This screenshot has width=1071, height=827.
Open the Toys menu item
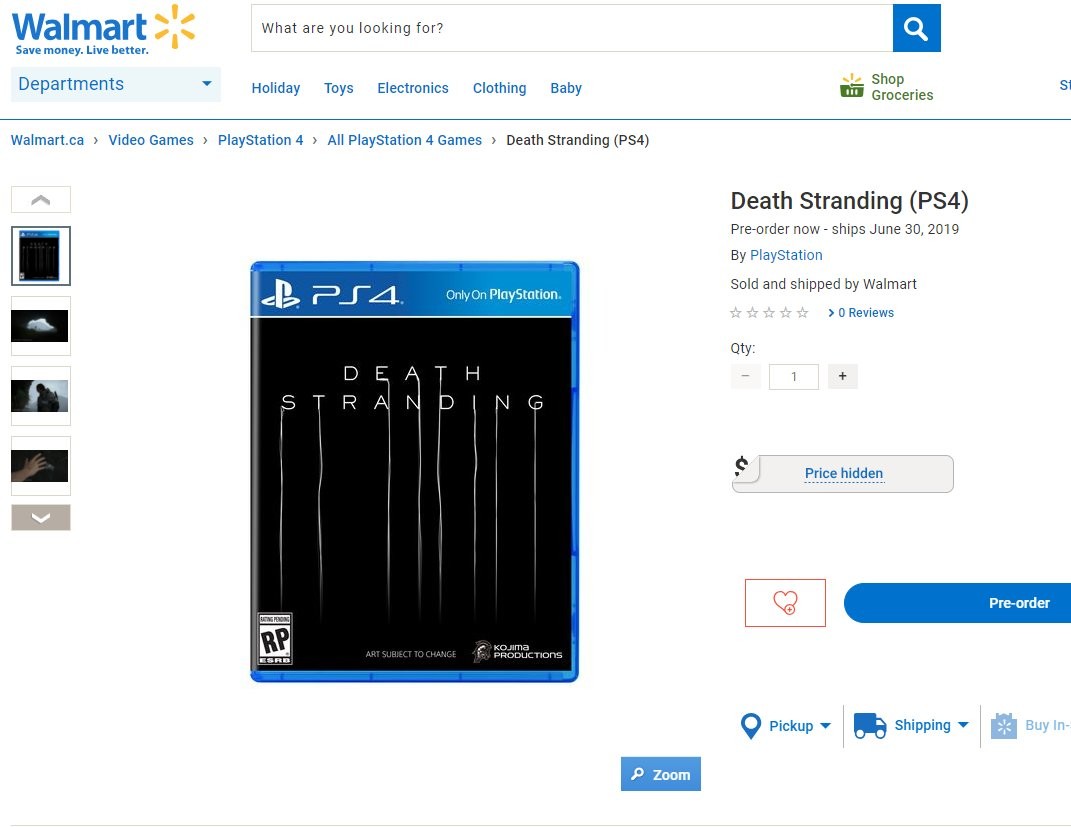[338, 88]
